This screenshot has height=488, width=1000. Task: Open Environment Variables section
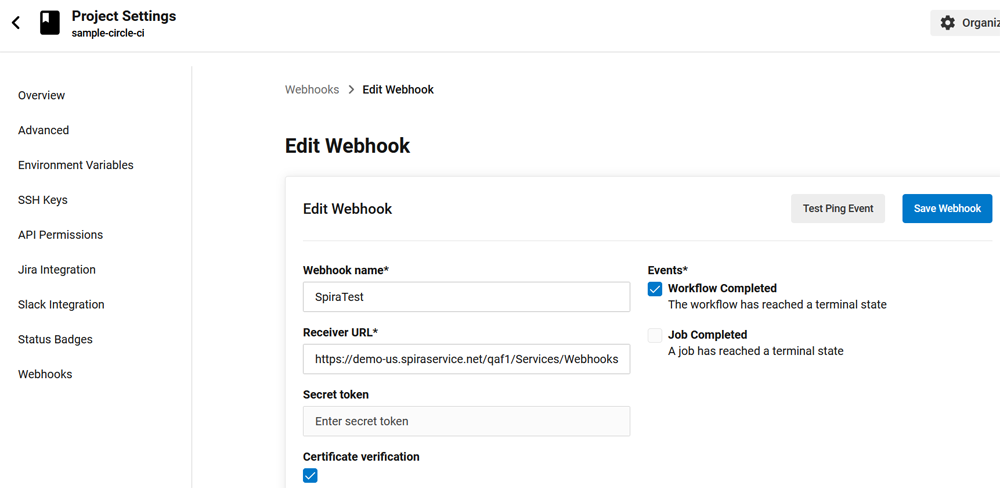75,166
